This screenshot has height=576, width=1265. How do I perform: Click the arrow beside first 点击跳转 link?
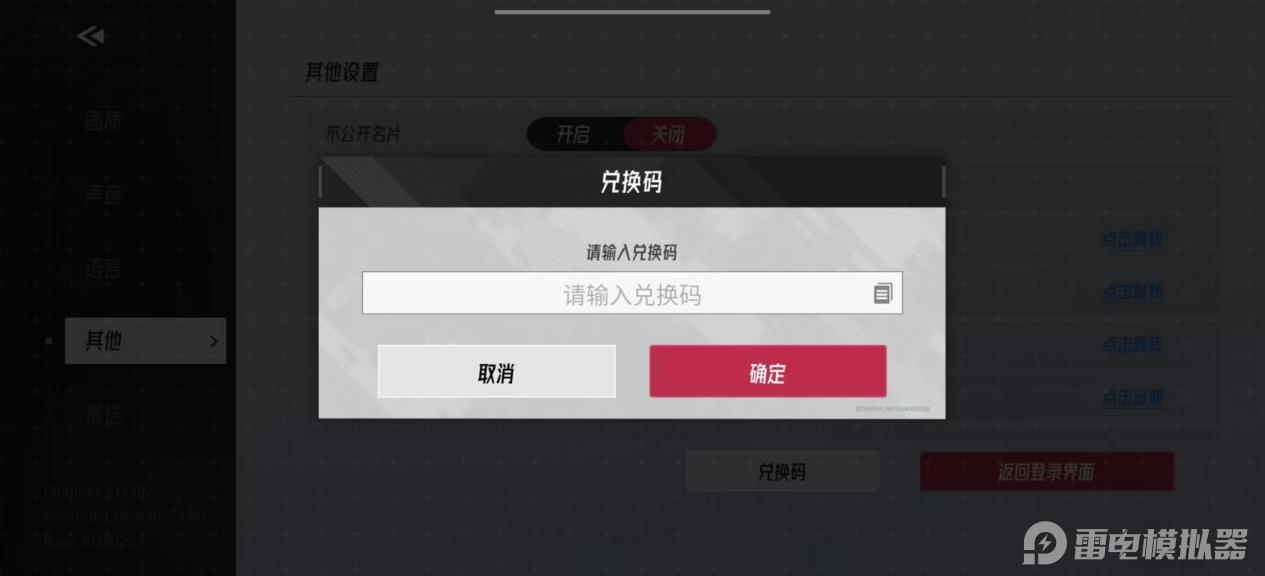point(1183,240)
